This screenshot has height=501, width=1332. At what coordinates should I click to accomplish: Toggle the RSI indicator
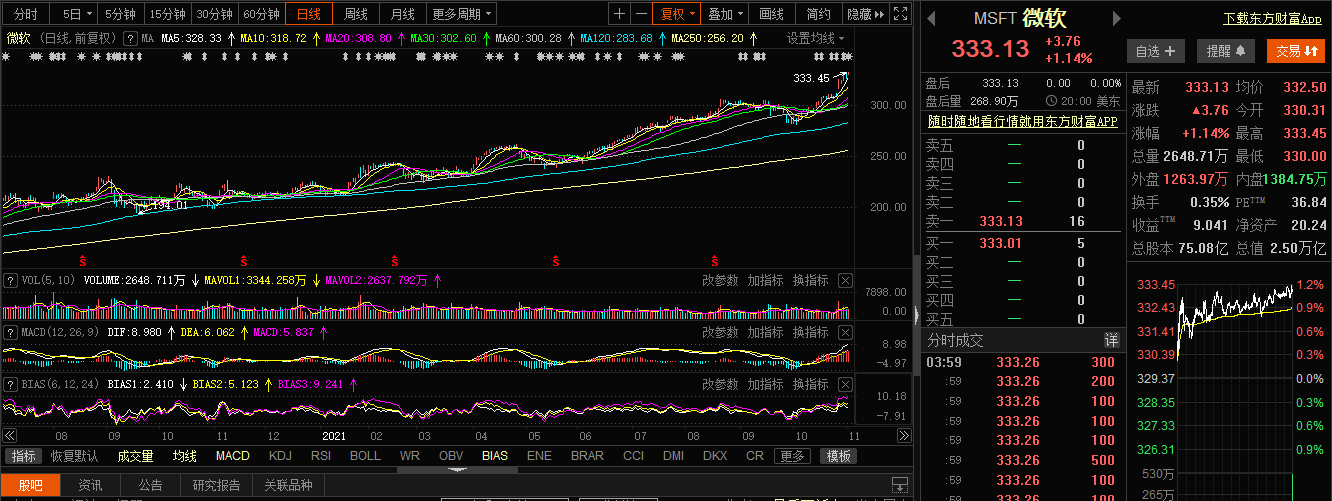click(x=321, y=456)
